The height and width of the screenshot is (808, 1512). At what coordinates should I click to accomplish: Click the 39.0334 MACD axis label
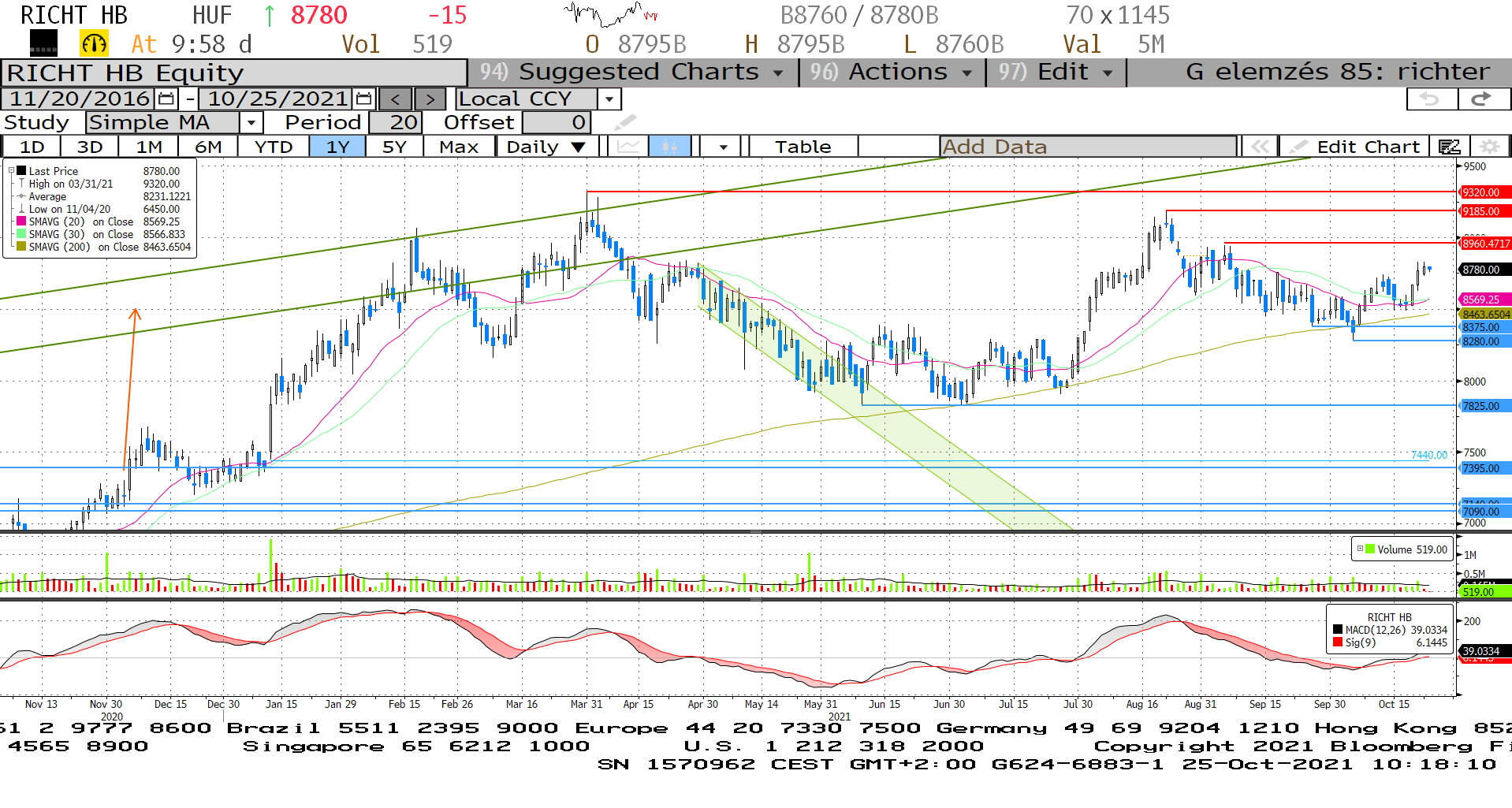tap(1485, 651)
